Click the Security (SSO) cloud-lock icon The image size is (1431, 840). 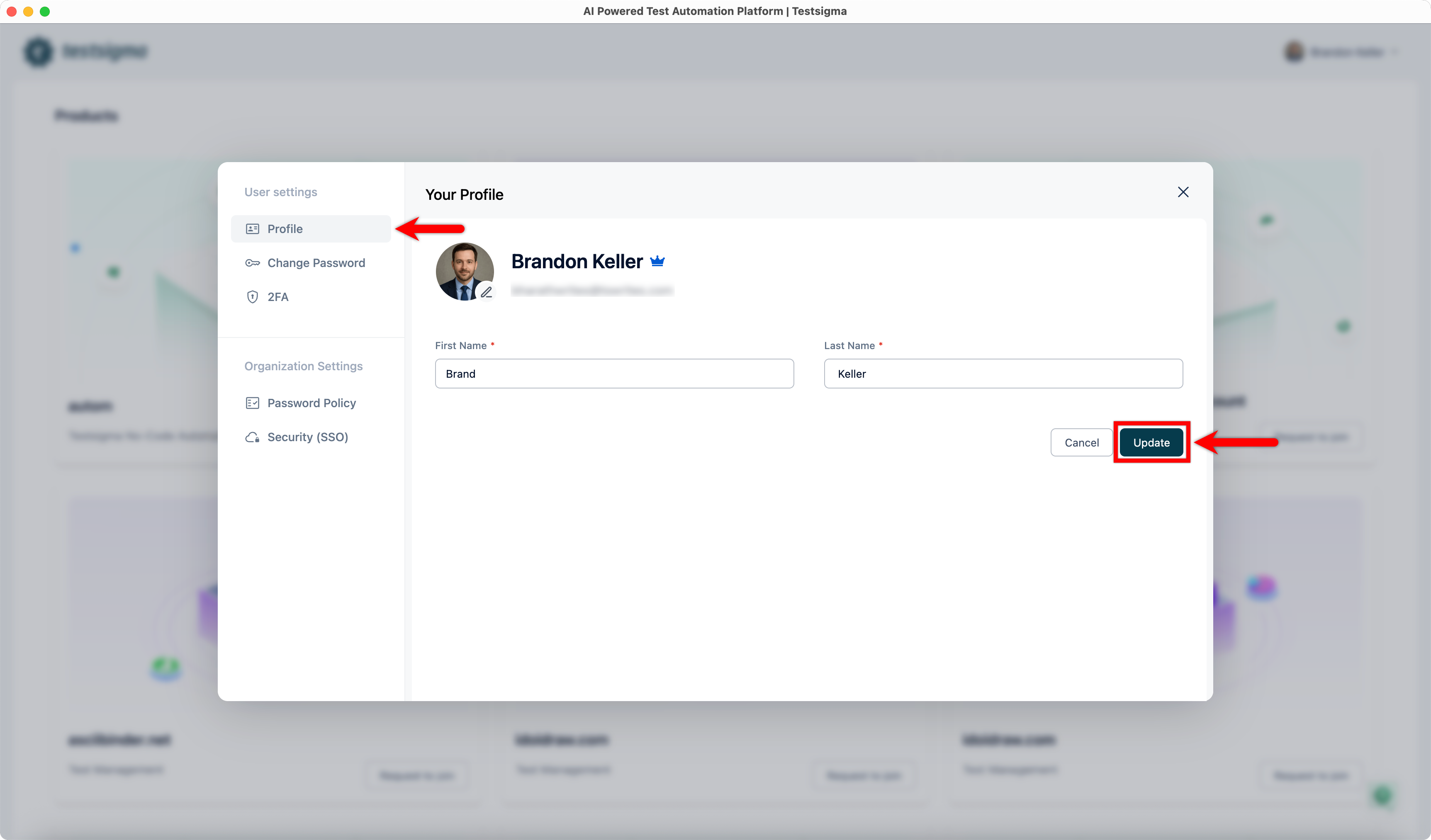click(252, 437)
